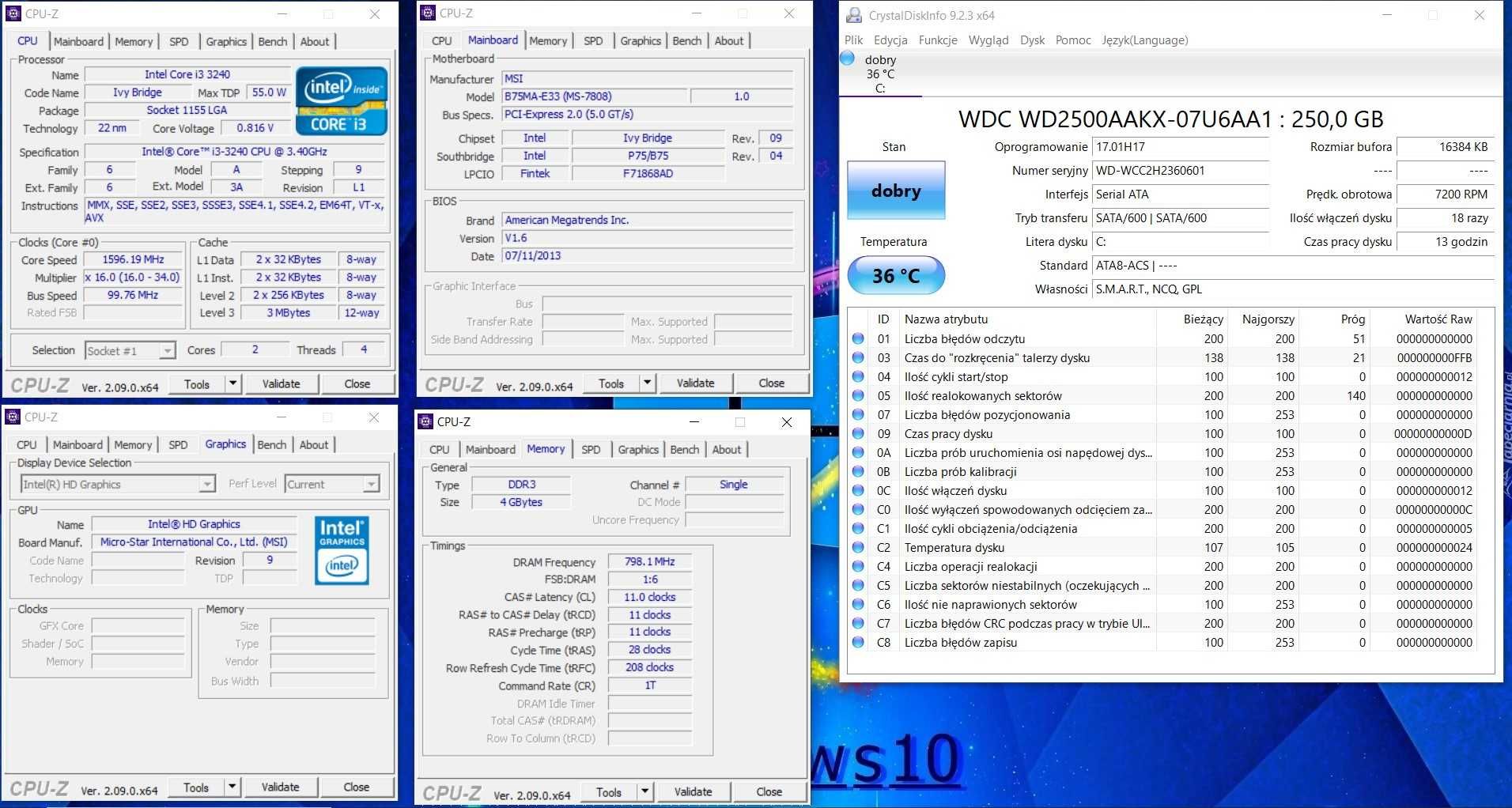Open the Plik menu in CrystalDiskInfo
1512x808 pixels.
tap(854, 40)
